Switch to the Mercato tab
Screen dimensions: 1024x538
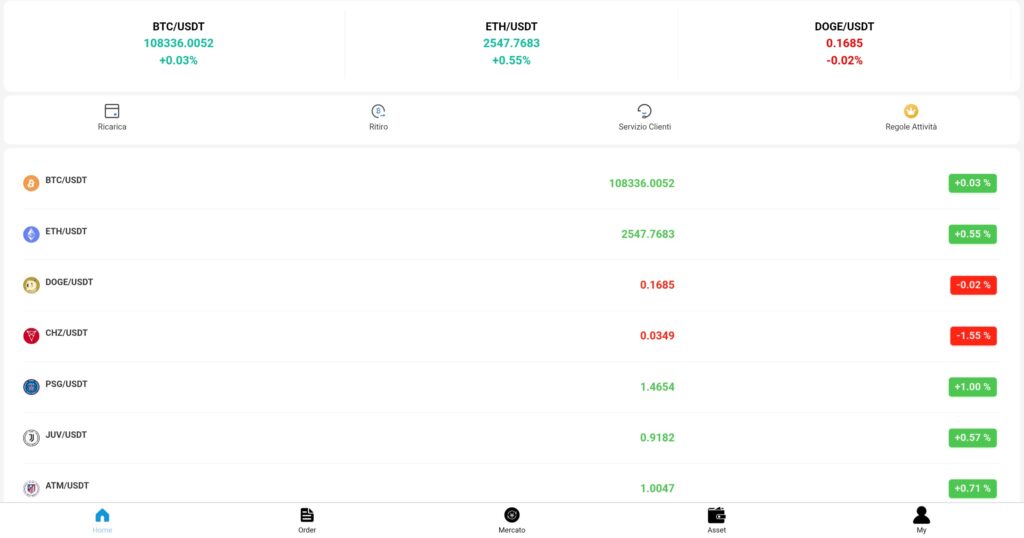pyautogui.click(x=512, y=520)
